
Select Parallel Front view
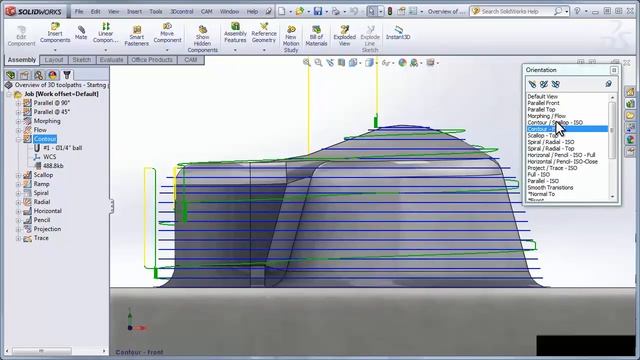543,103
